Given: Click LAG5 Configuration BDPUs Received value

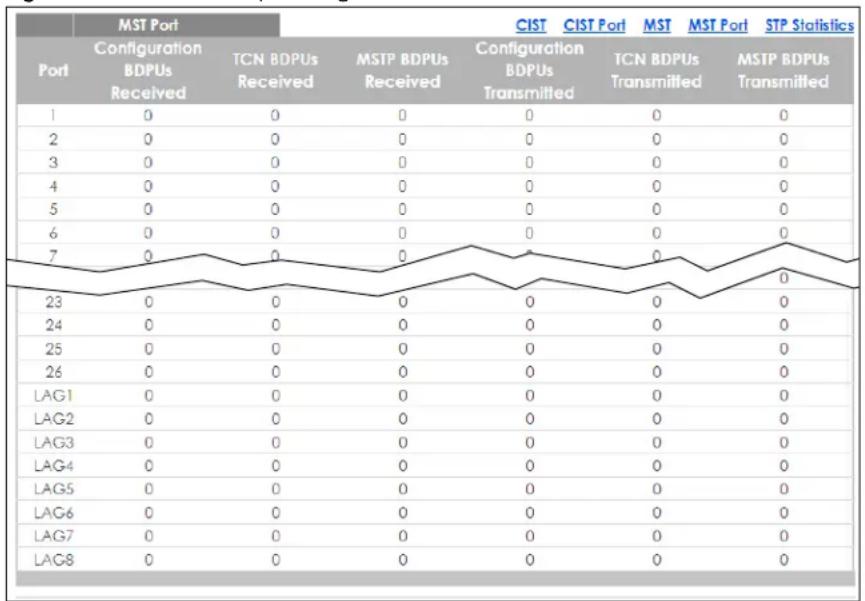Looking at the screenshot, I should pos(148,489).
